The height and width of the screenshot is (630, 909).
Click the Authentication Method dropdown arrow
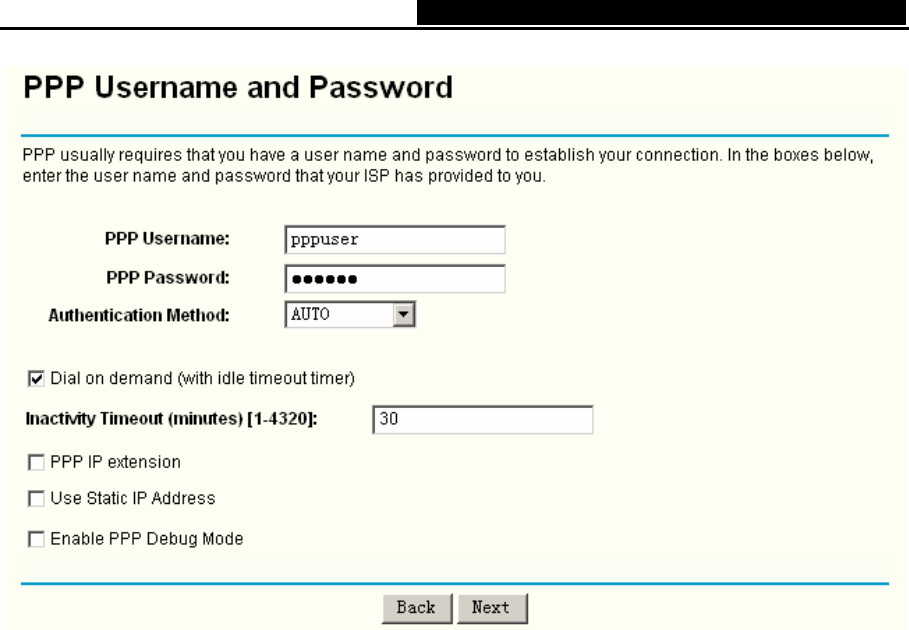click(404, 316)
